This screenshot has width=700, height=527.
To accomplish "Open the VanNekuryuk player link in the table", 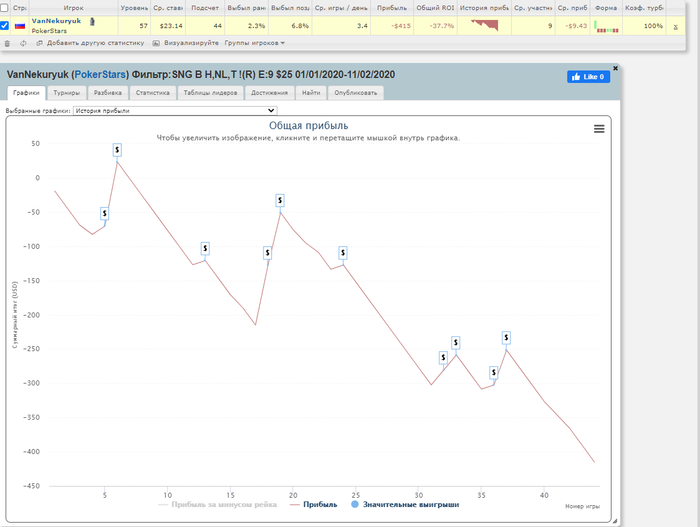I will (56, 21).
